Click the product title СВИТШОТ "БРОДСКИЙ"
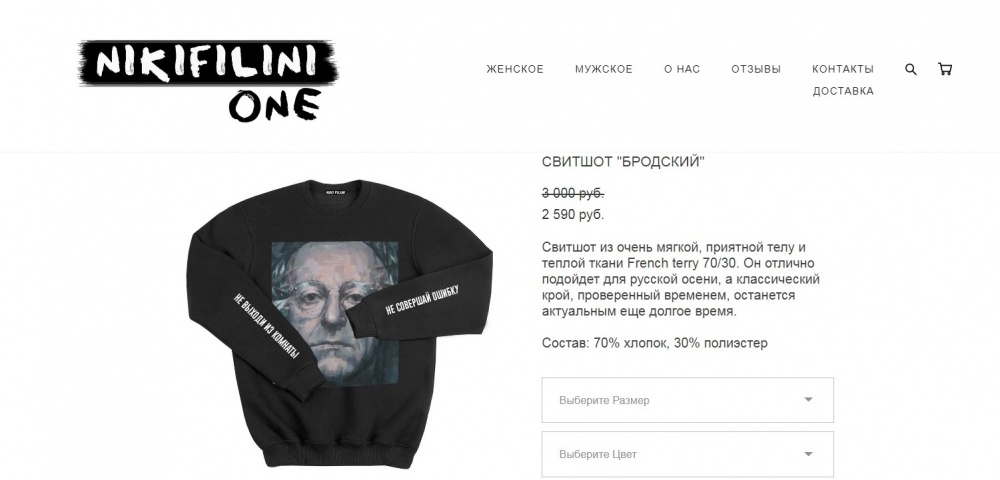This screenshot has width=1000, height=480. tap(623, 162)
